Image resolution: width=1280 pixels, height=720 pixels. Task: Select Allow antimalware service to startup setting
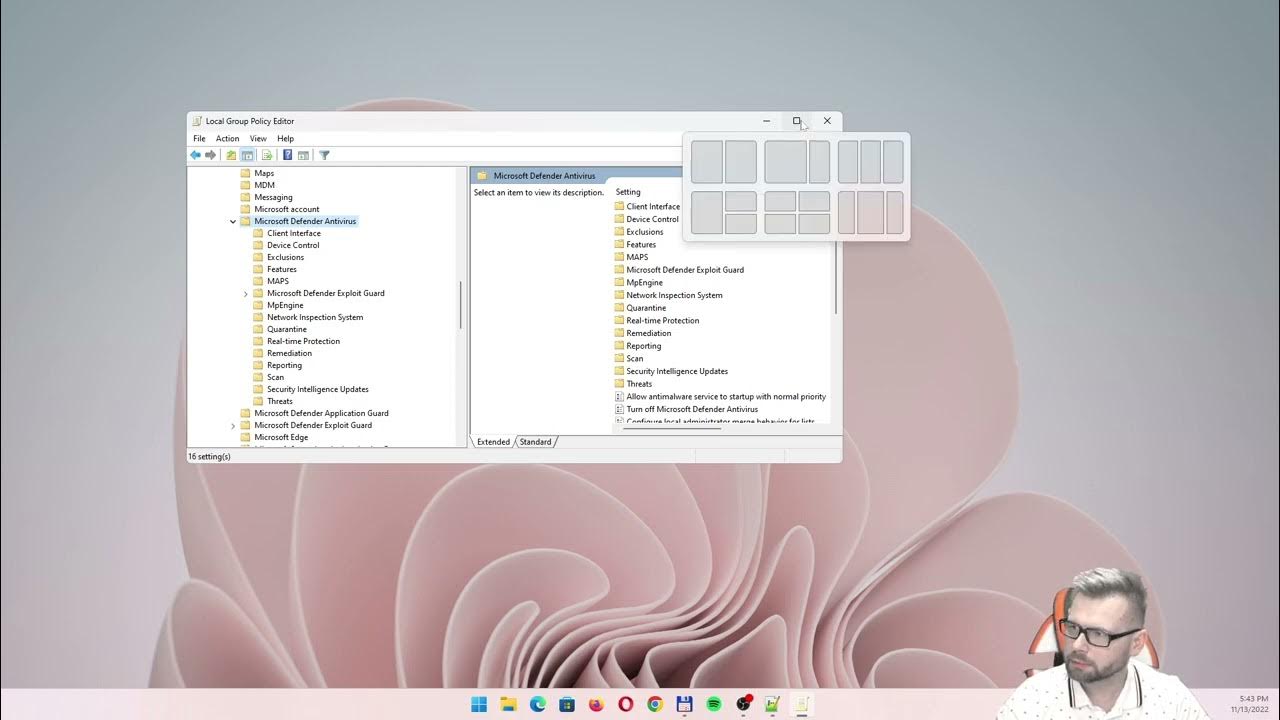tap(726, 397)
